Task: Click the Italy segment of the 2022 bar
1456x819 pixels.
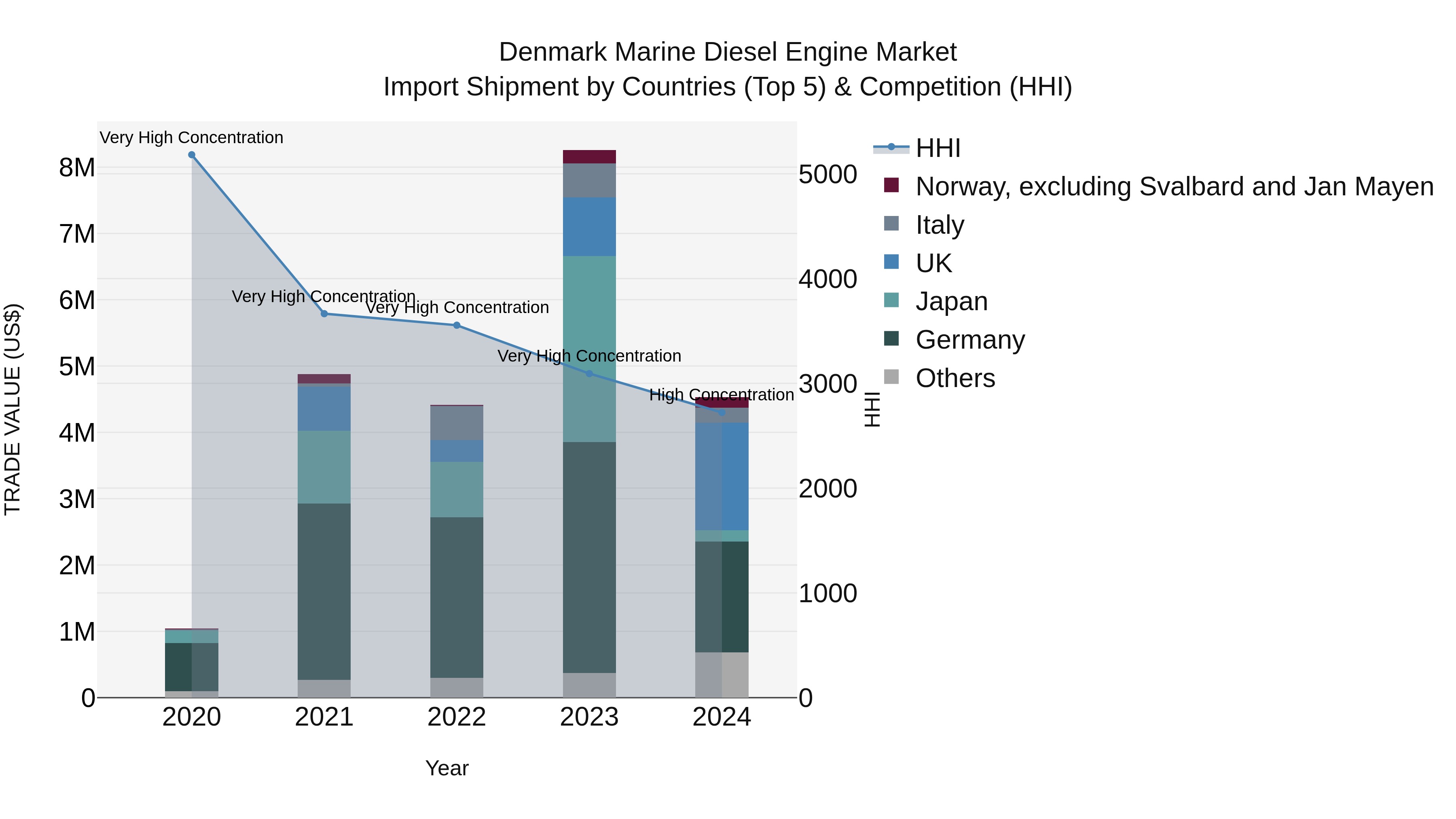Action: coord(457,423)
